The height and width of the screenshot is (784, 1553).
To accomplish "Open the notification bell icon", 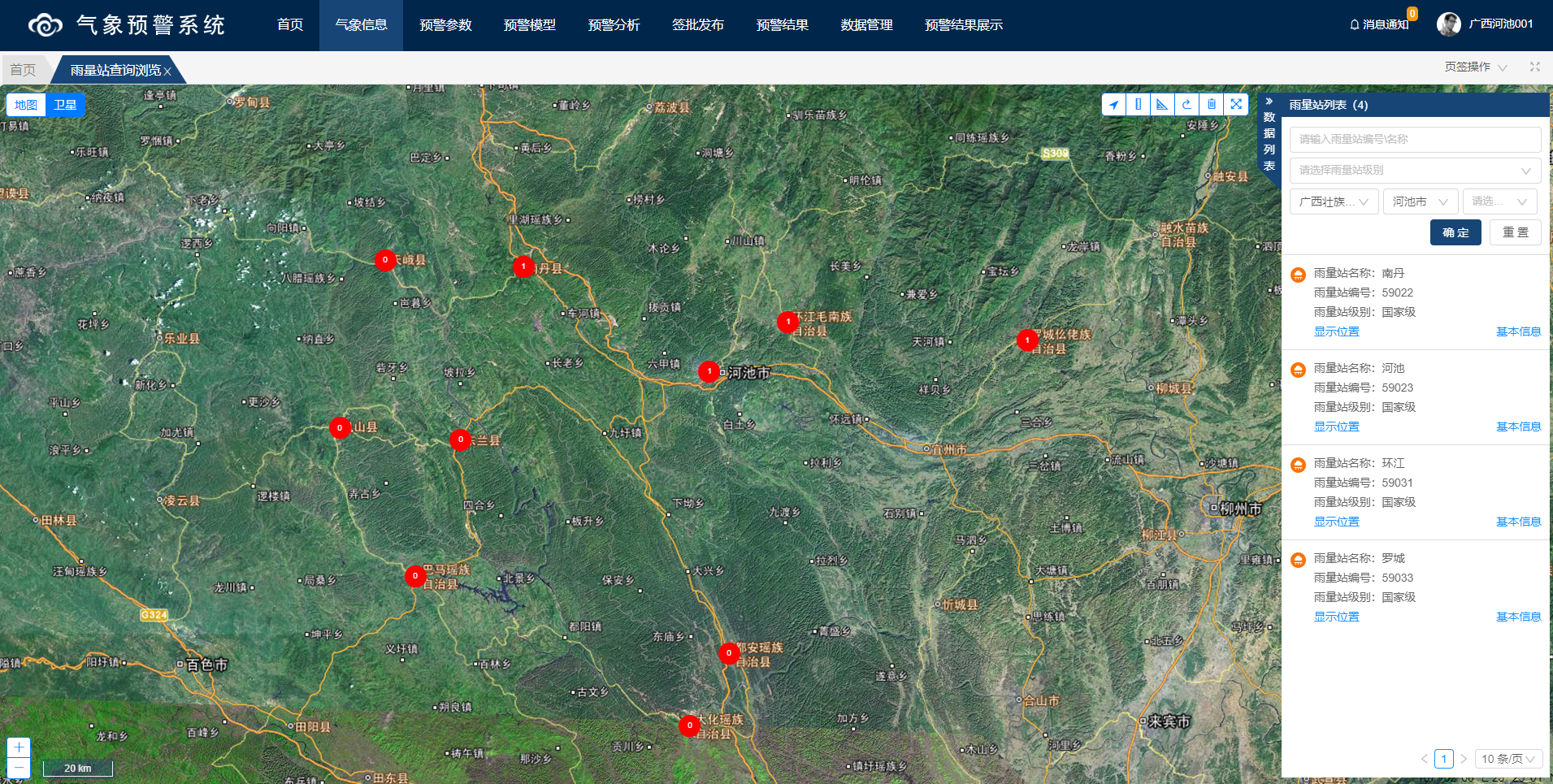I will (1354, 24).
